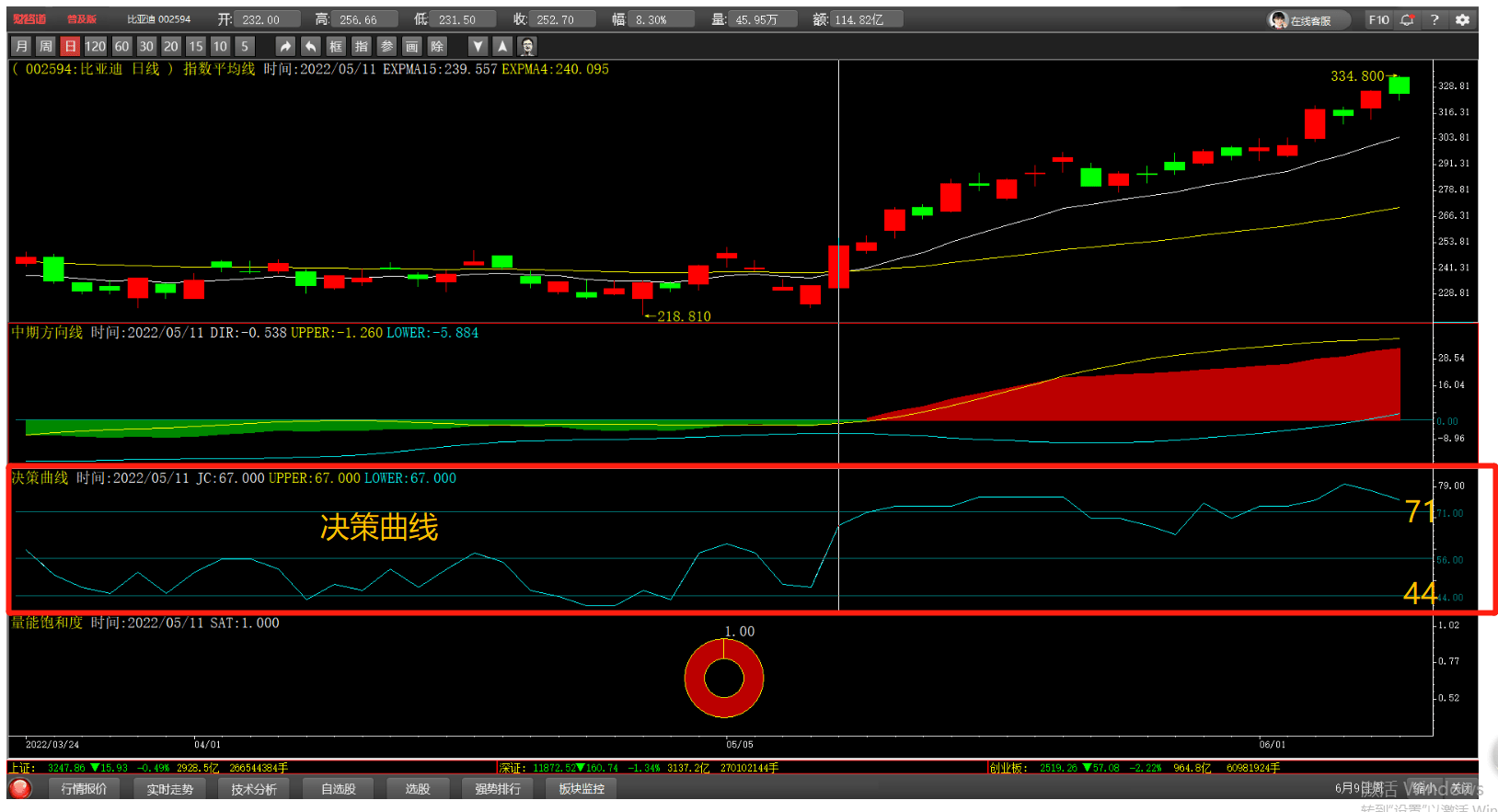Switch to weekly 周 period
This screenshot has height=812, width=1498.
pyautogui.click(x=46, y=46)
